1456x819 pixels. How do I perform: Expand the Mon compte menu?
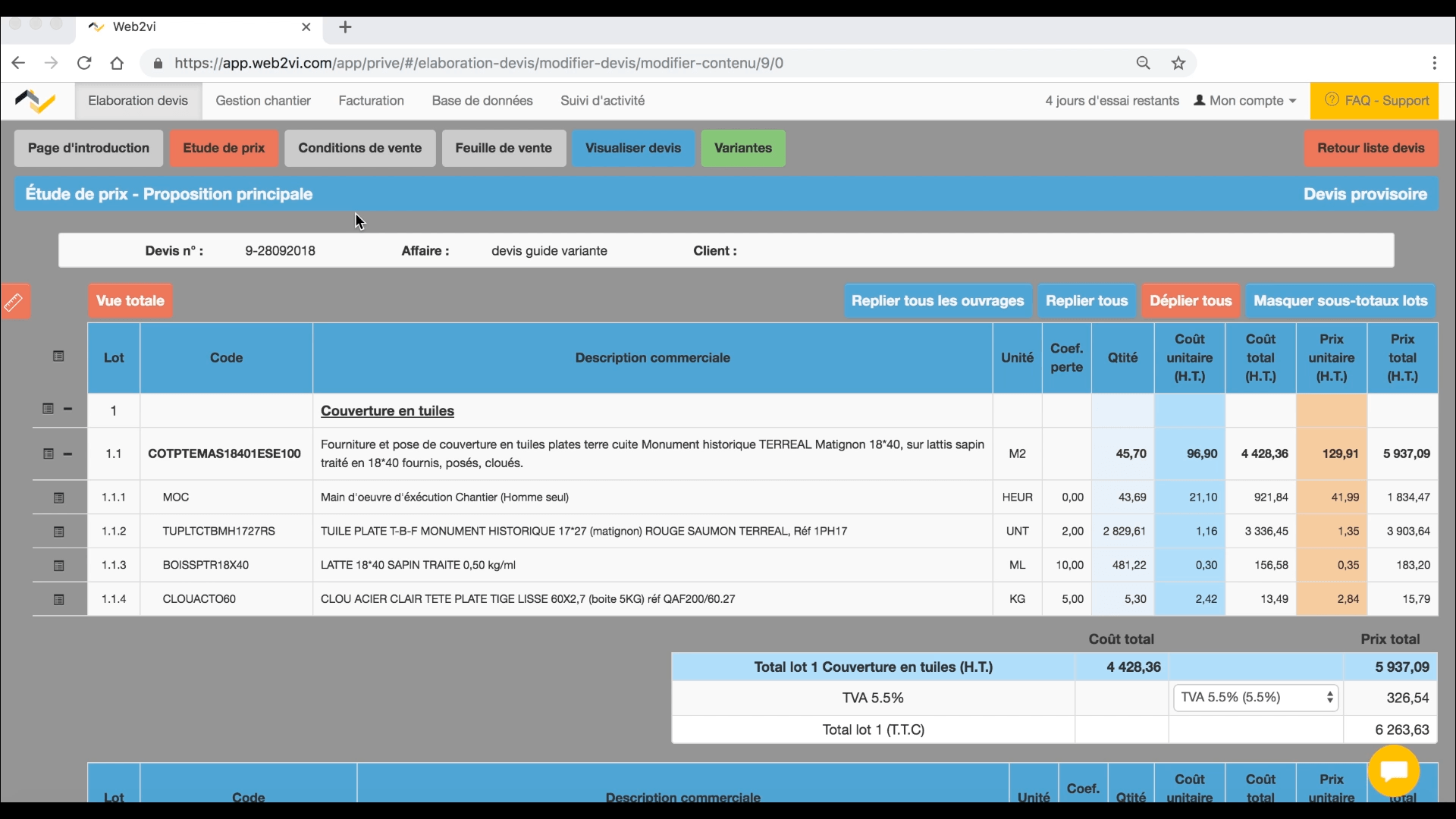point(1245,101)
